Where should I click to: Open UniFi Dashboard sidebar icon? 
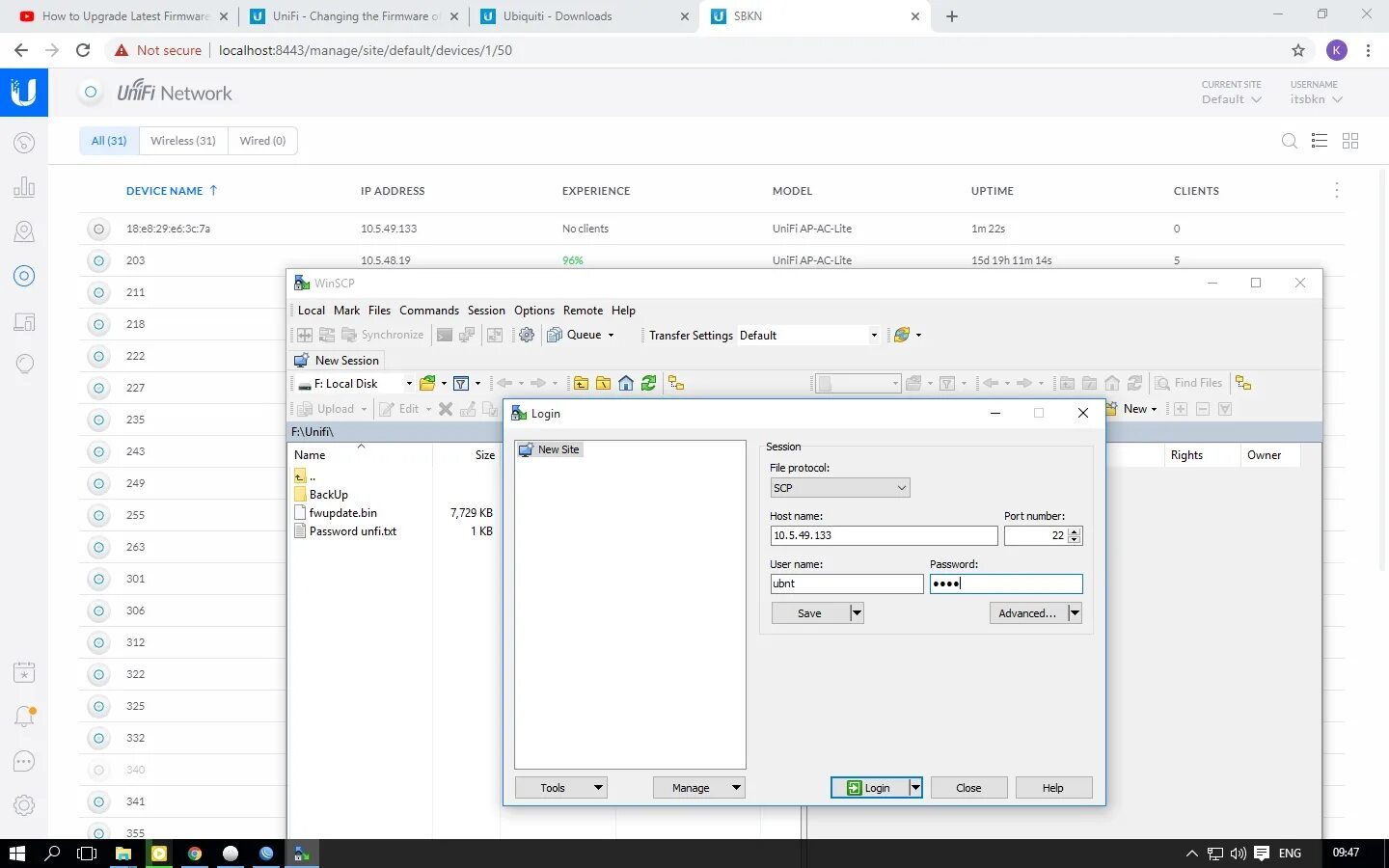24,143
